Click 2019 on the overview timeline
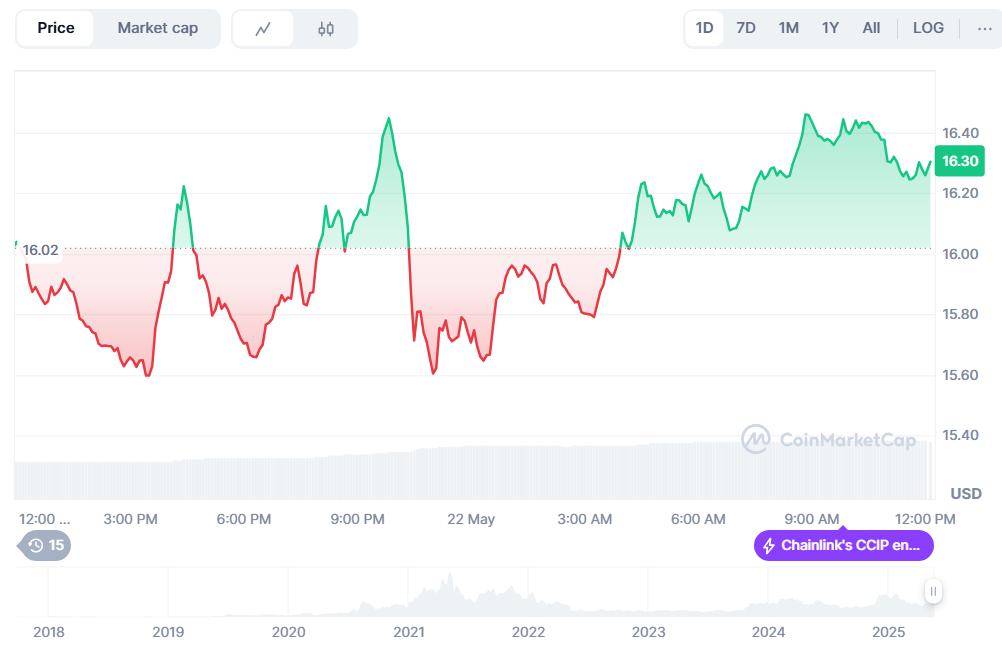The image size is (1002, 666). click(x=168, y=632)
